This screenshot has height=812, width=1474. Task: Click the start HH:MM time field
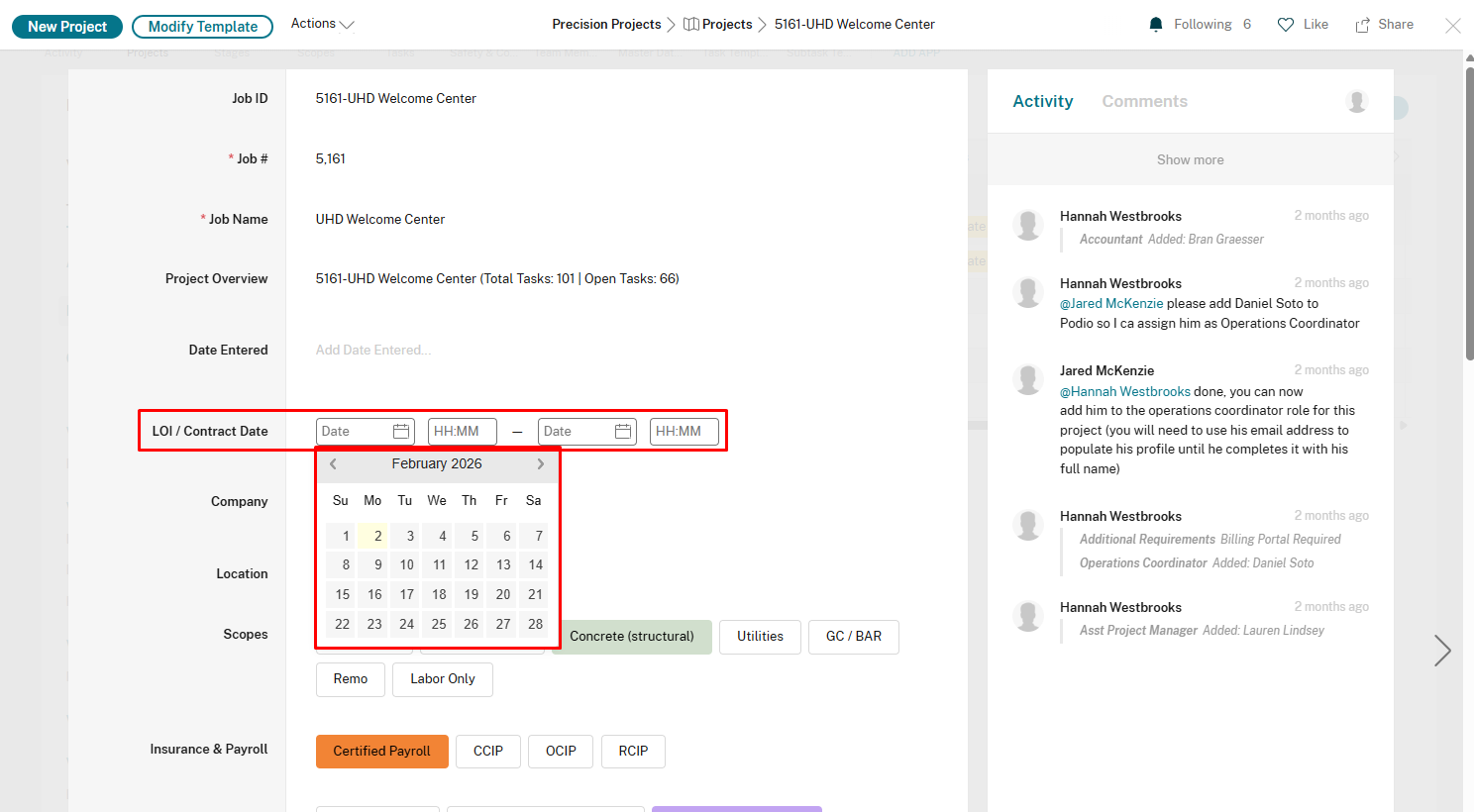click(x=463, y=432)
